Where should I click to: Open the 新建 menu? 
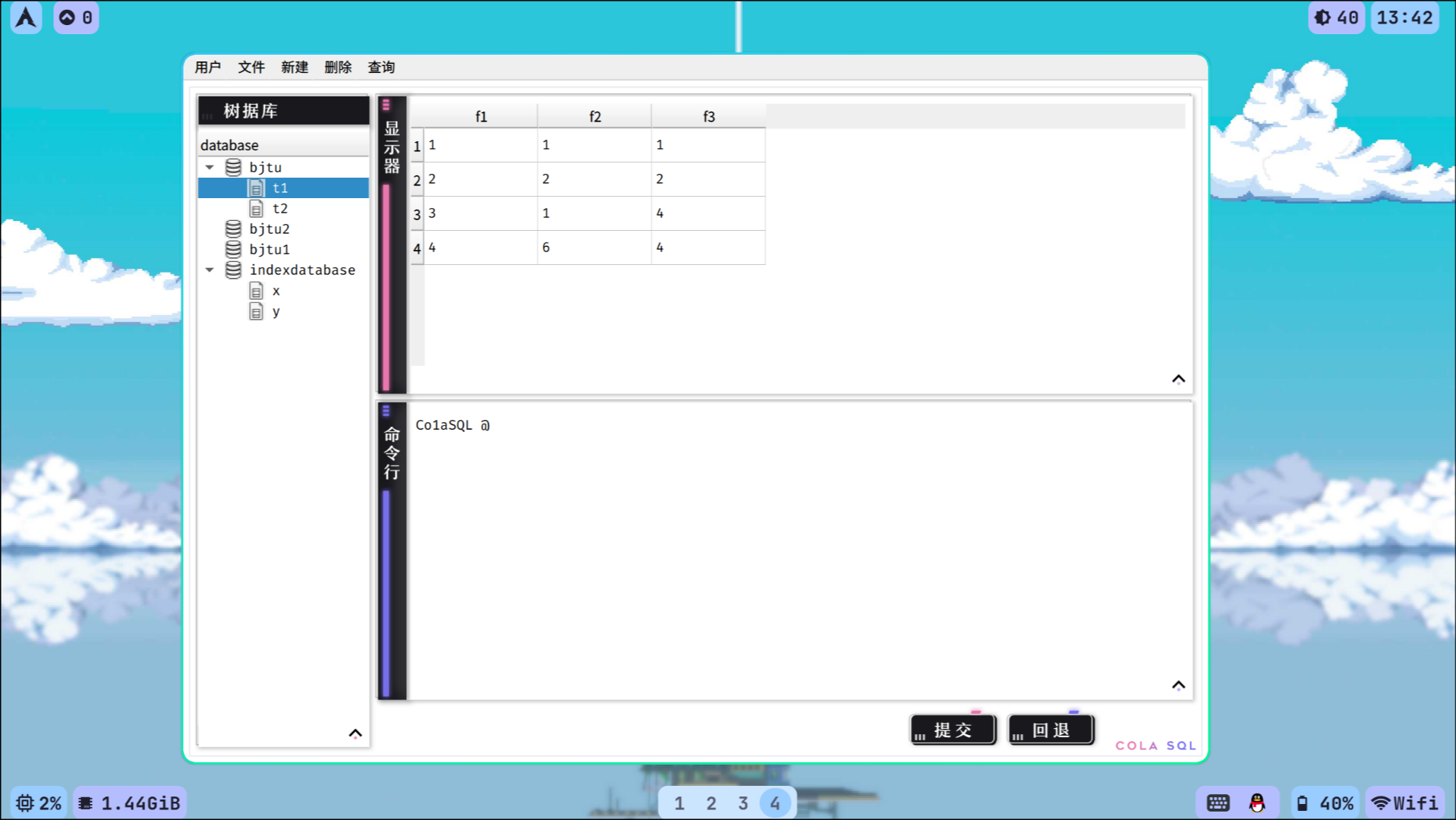(x=295, y=68)
